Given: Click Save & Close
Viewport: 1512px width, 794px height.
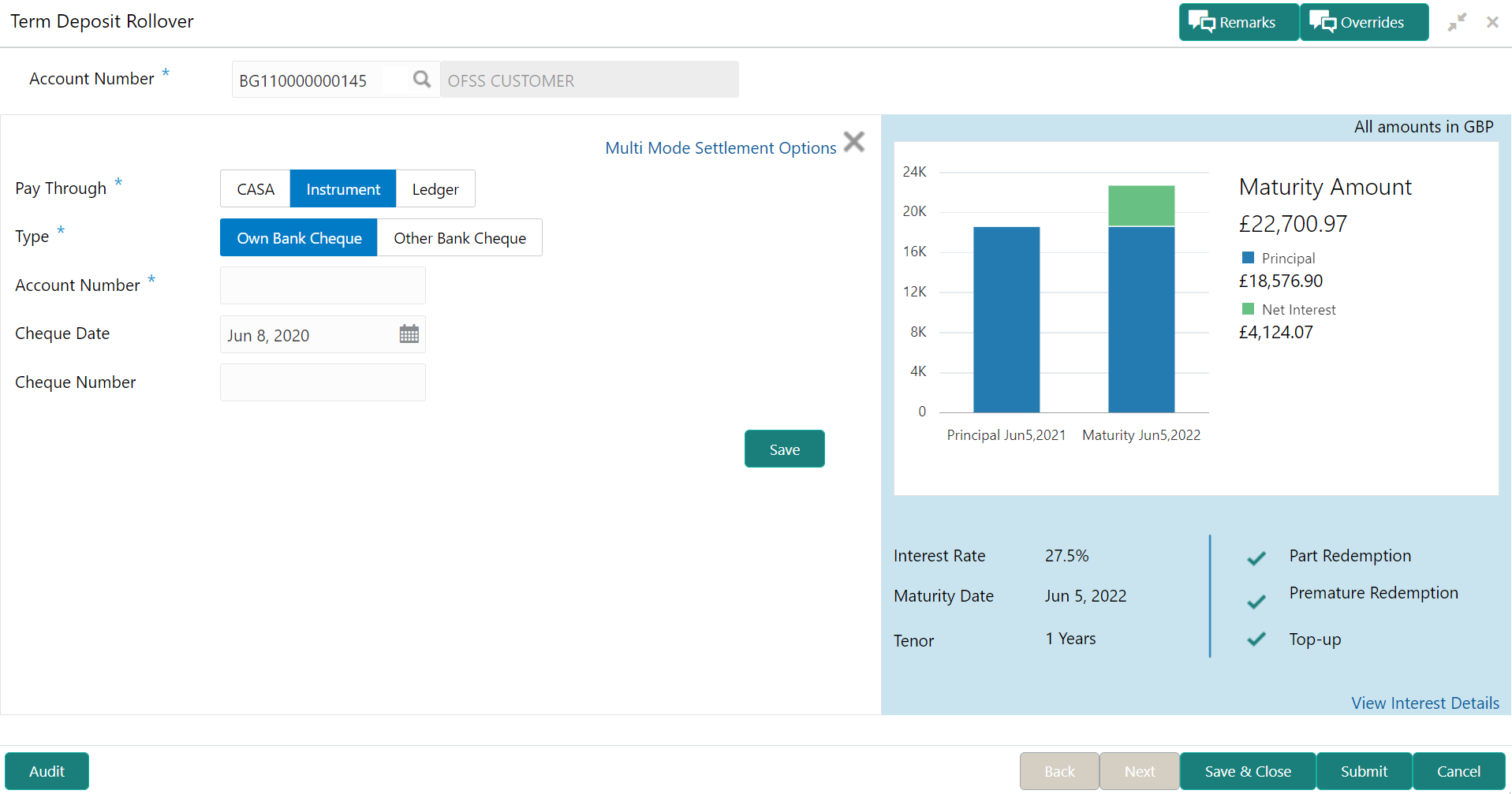Looking at the screenshot, I should [1248, 771].
